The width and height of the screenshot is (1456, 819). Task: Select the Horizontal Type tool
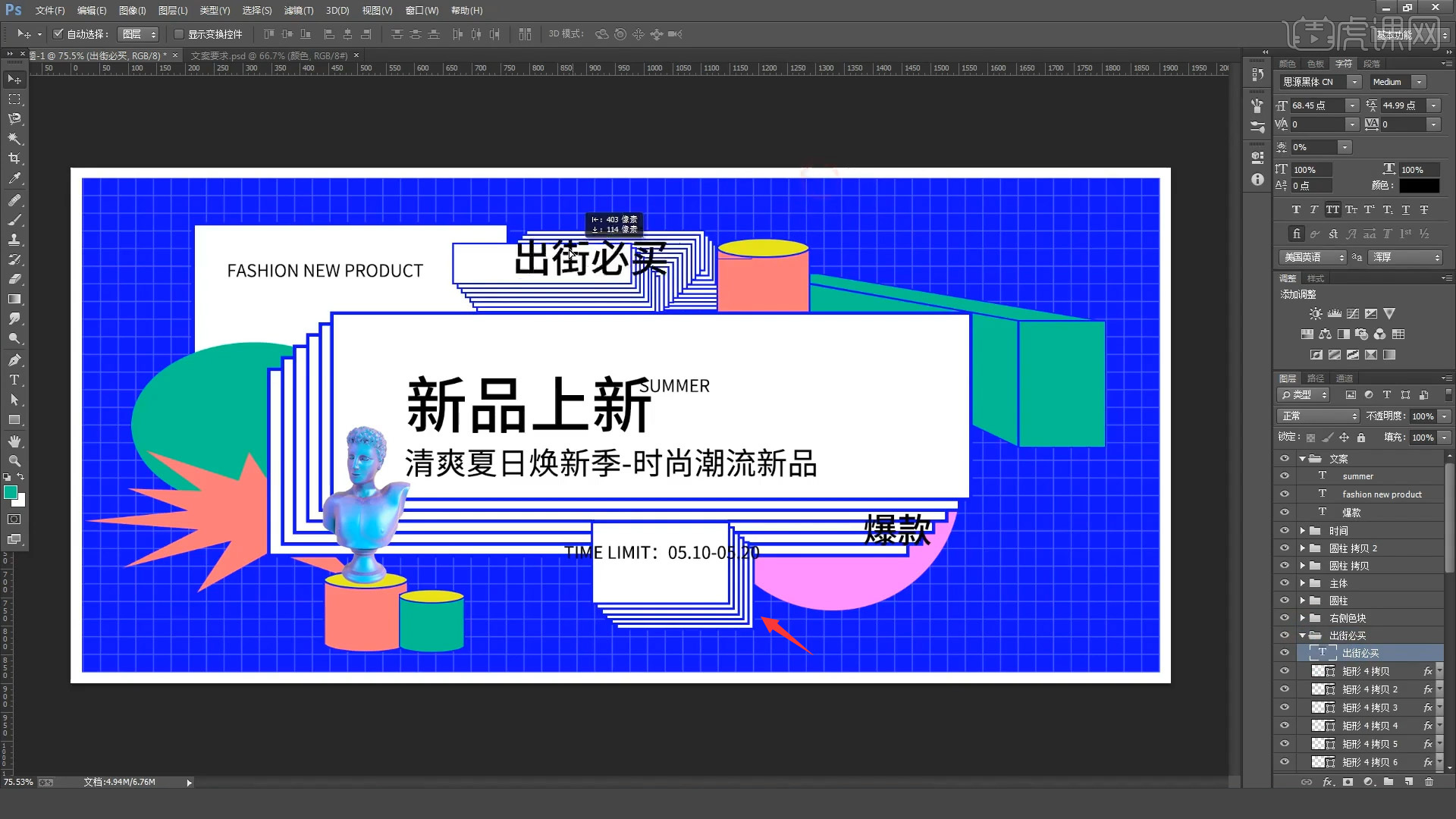point(14,380)
